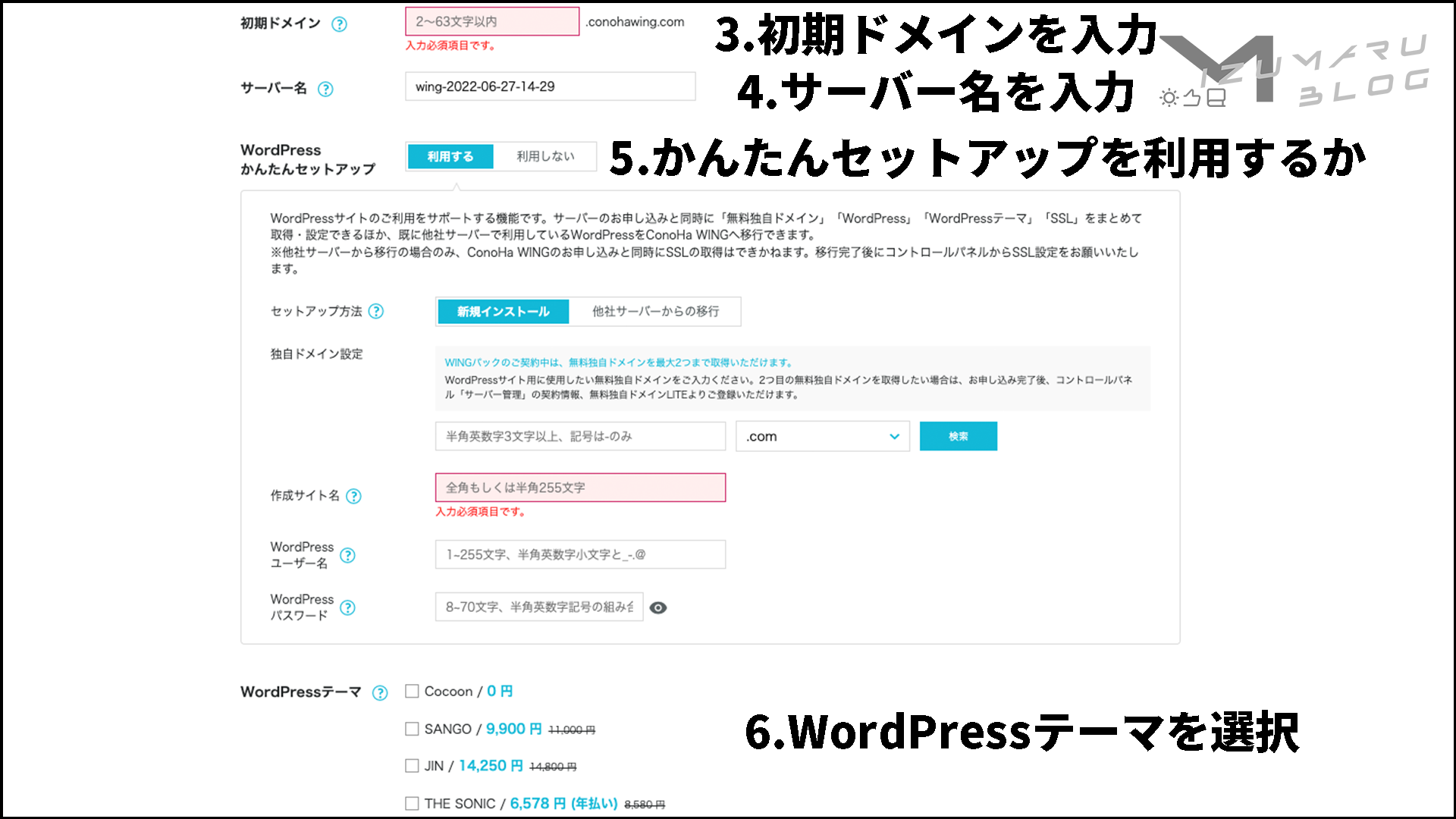Open the .com domain extension dropdown
This screenshot has width=1456, height=819.
pyautogui.click(x=823, y=436)
